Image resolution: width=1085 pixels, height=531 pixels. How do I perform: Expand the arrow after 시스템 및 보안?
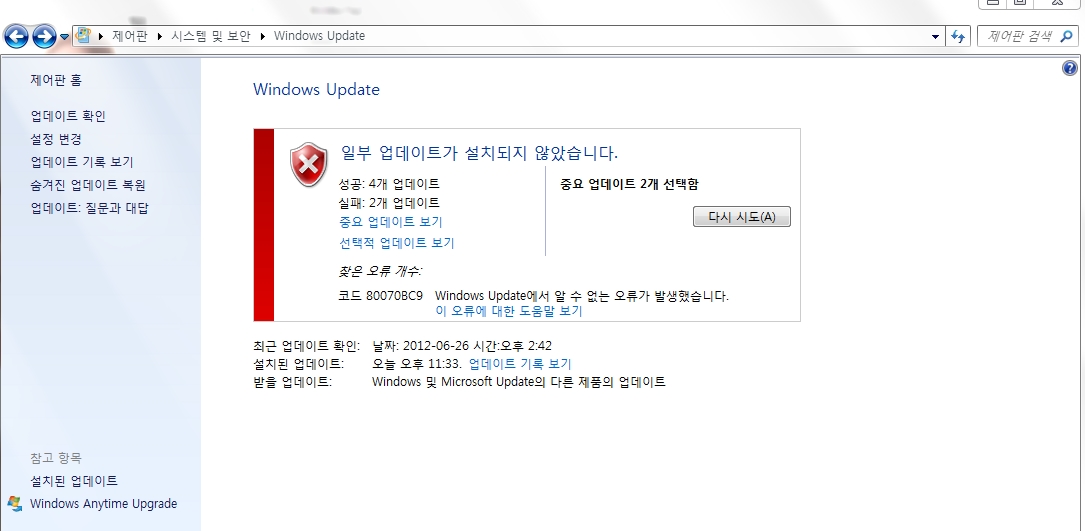pos(263,36)
